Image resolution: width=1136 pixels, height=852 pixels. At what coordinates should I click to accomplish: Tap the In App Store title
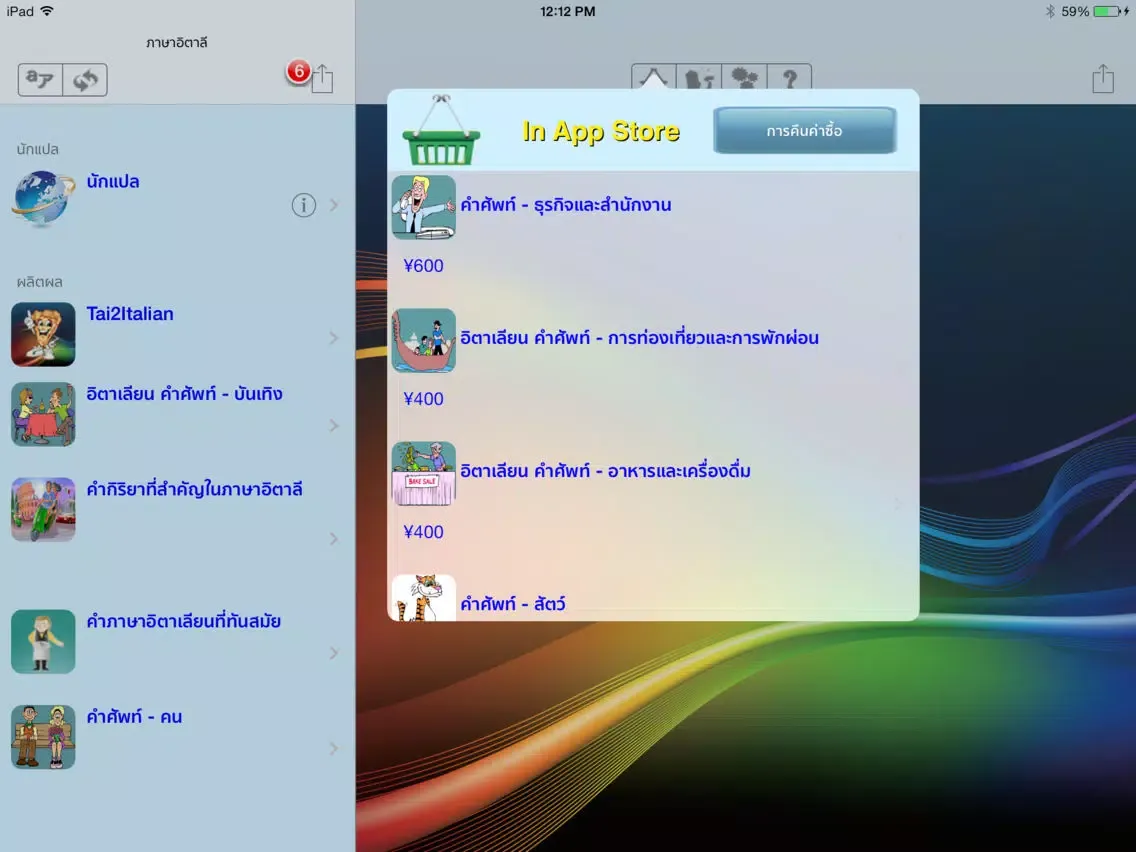click(601, 131)
